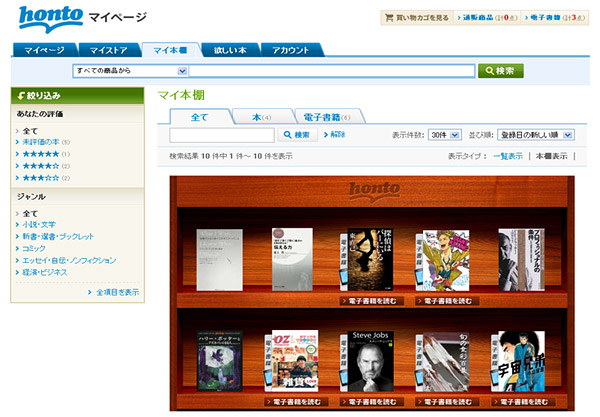Filter by four-star rating
The width and height of the screenshot is (600, 417).
[42, 166]
